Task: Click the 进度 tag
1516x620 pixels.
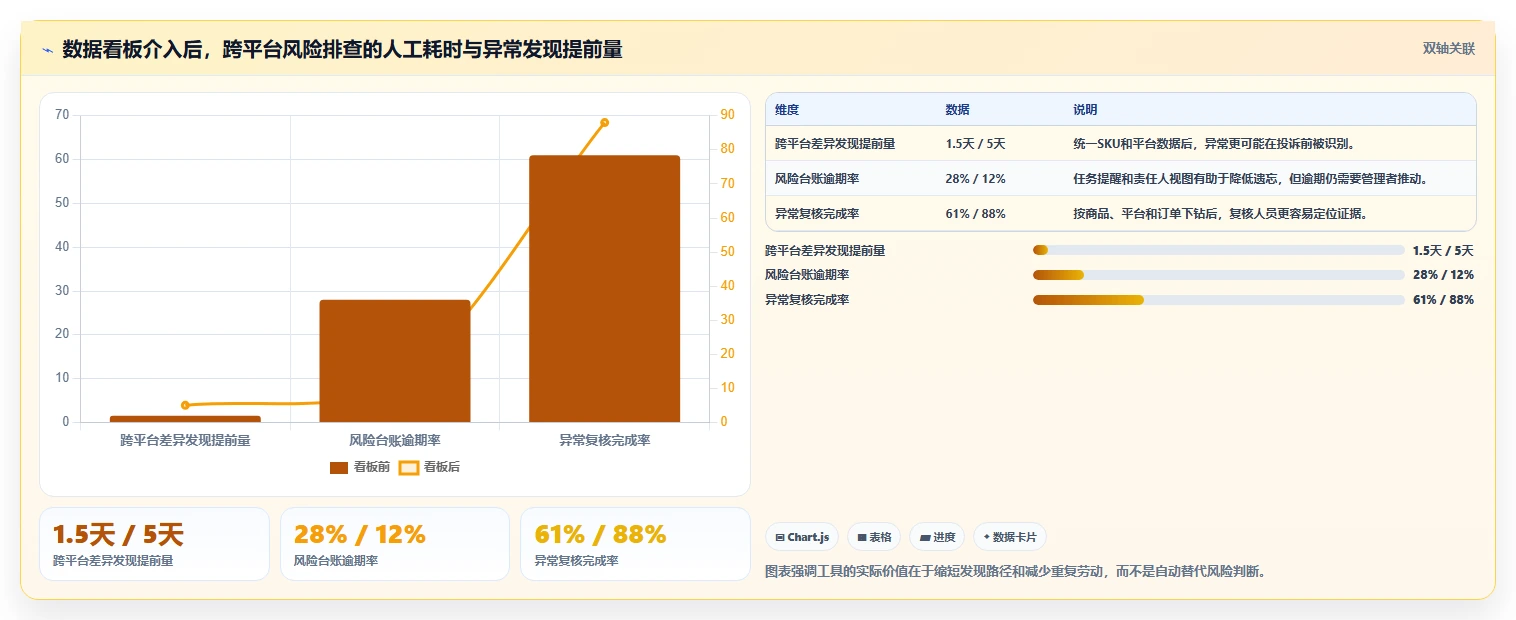Action: point(937,537)
